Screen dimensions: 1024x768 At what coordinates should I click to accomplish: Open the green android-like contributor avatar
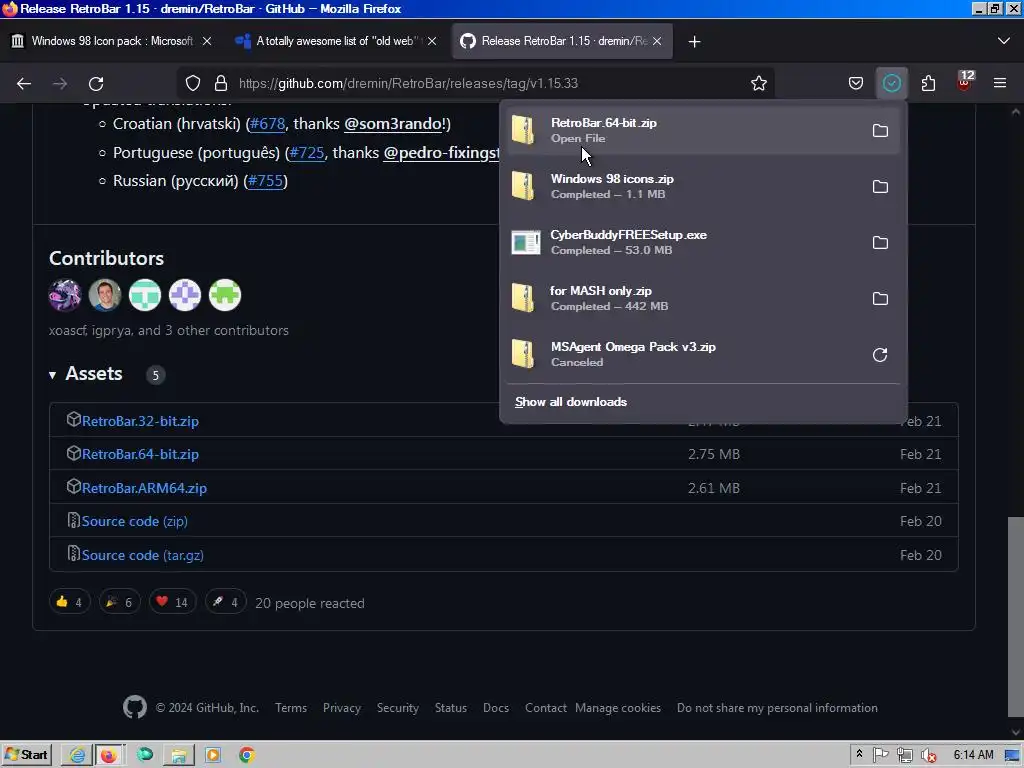225,295
